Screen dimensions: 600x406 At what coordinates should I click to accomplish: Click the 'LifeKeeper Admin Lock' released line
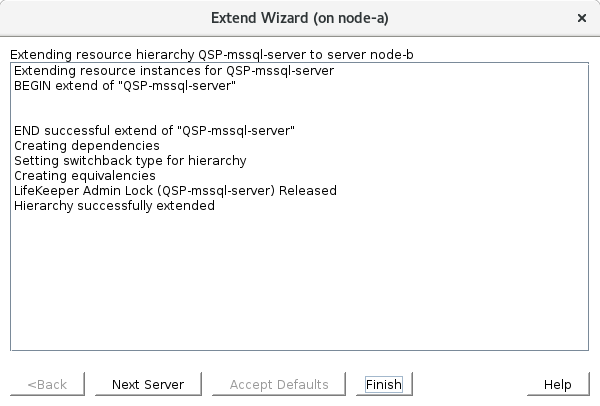tap(175, 191)
